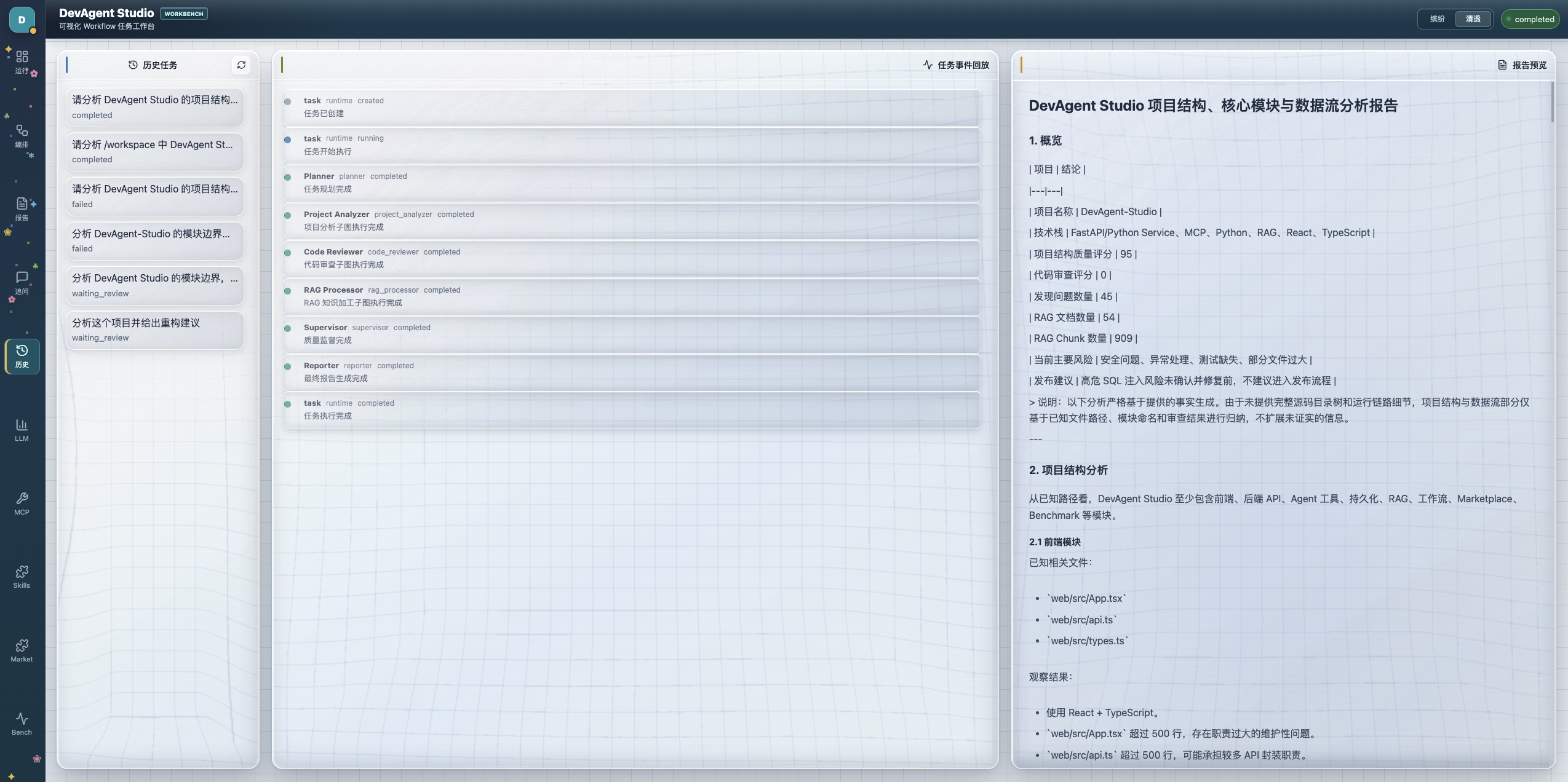The height and width of the screenshot is (782, 1568).
Task: Click the subtitle 可视化 Workflow 任务工作台
Action: (x=107, y=26)
